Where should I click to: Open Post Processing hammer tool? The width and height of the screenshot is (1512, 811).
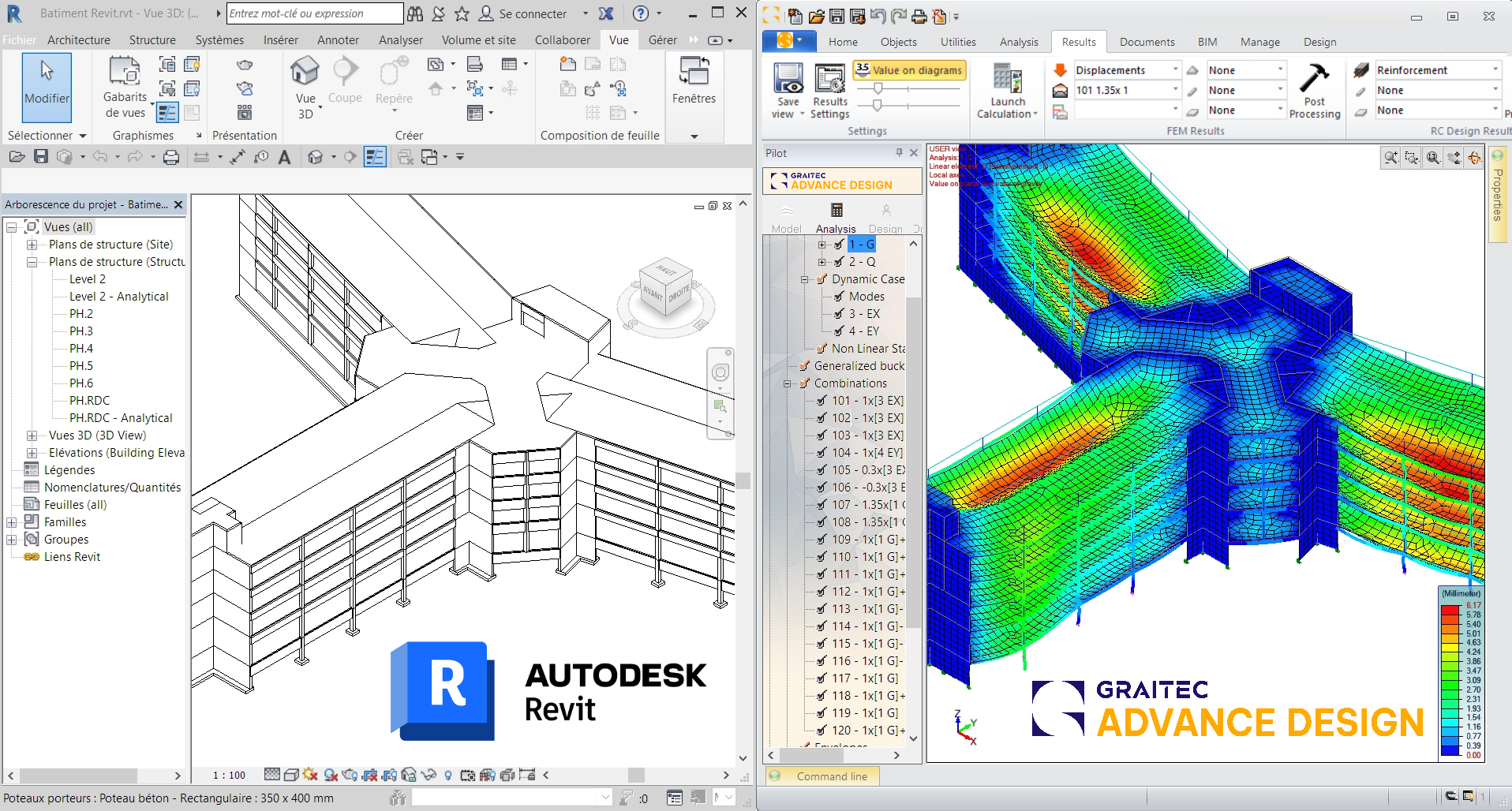[1314, 91]
